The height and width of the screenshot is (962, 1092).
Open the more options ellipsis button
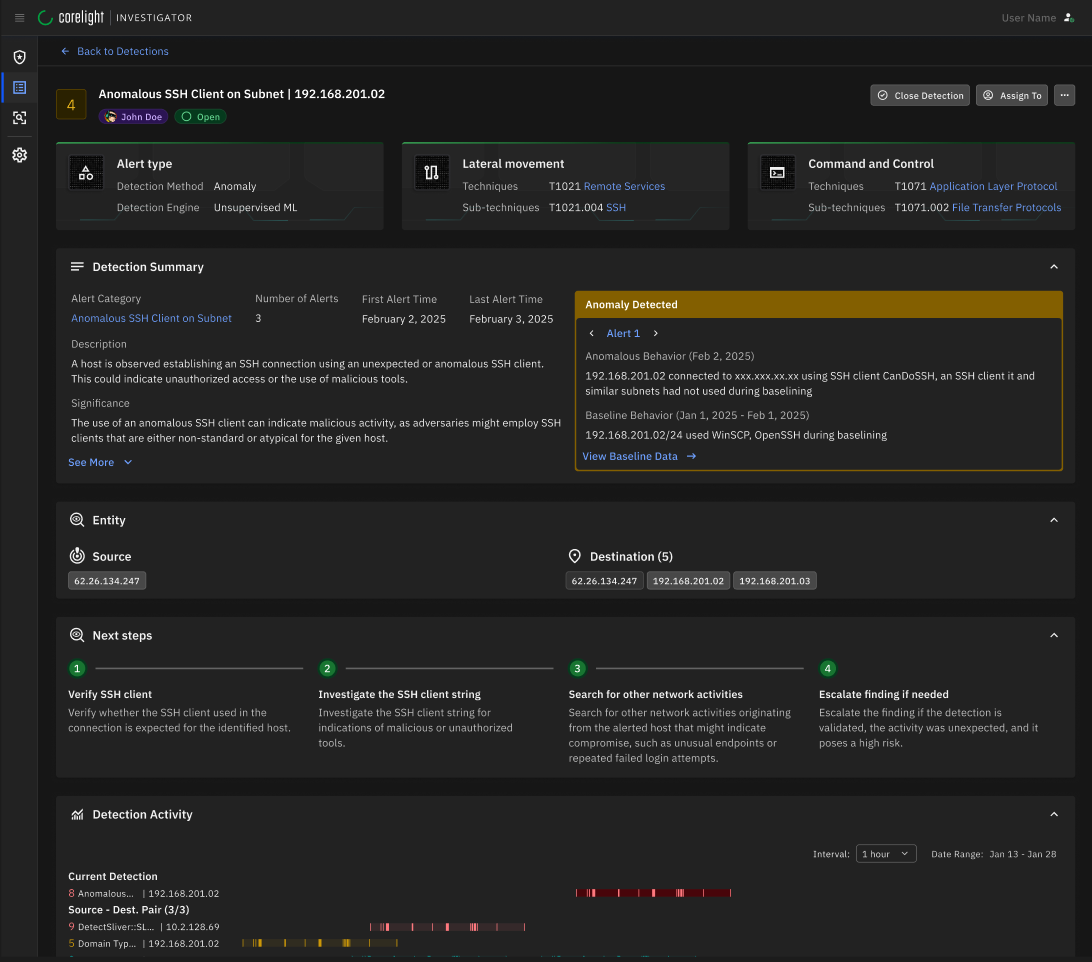pos(1064,95)
